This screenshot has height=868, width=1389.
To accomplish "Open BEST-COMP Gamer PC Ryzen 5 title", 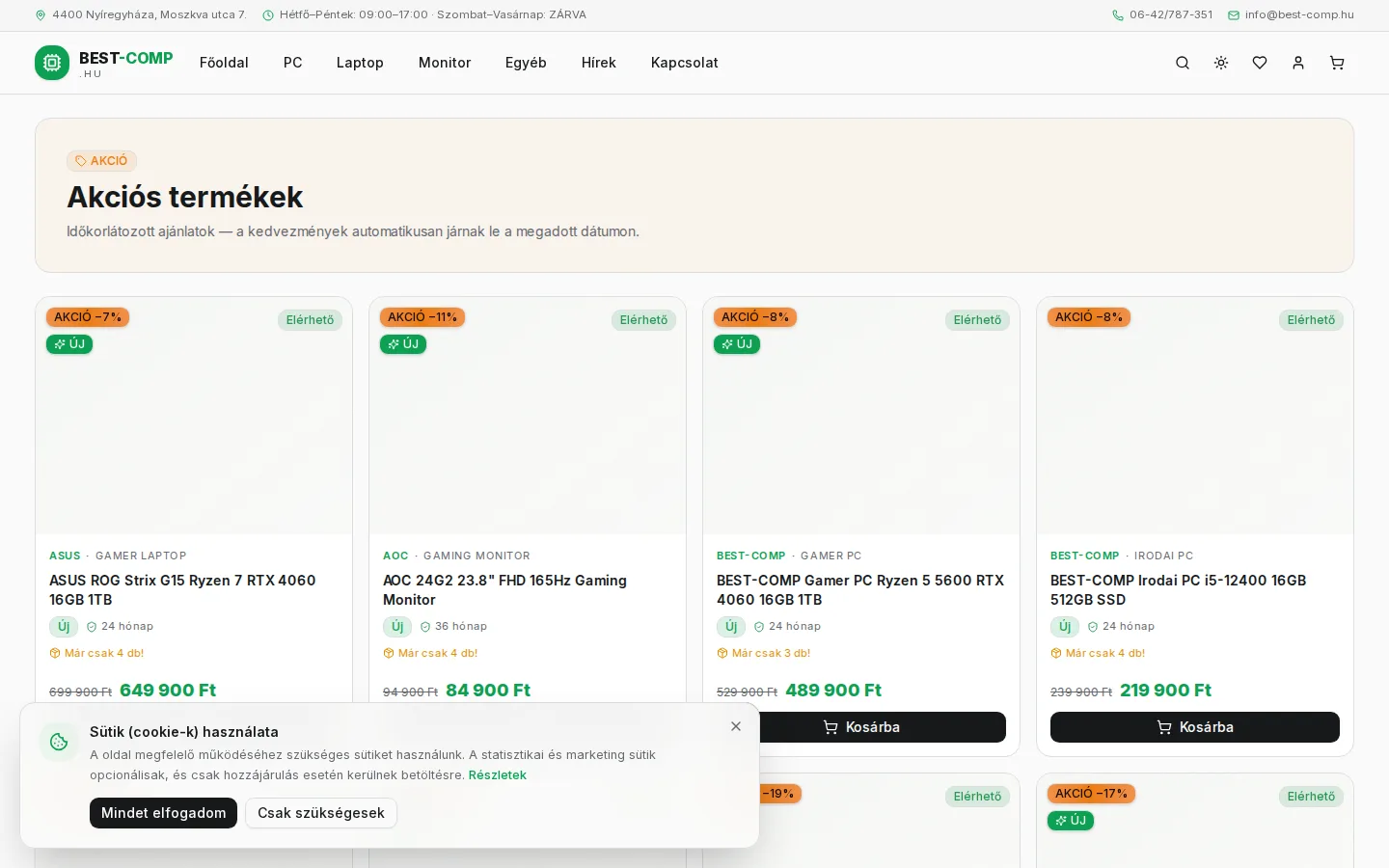I will (x=860, y=590).
